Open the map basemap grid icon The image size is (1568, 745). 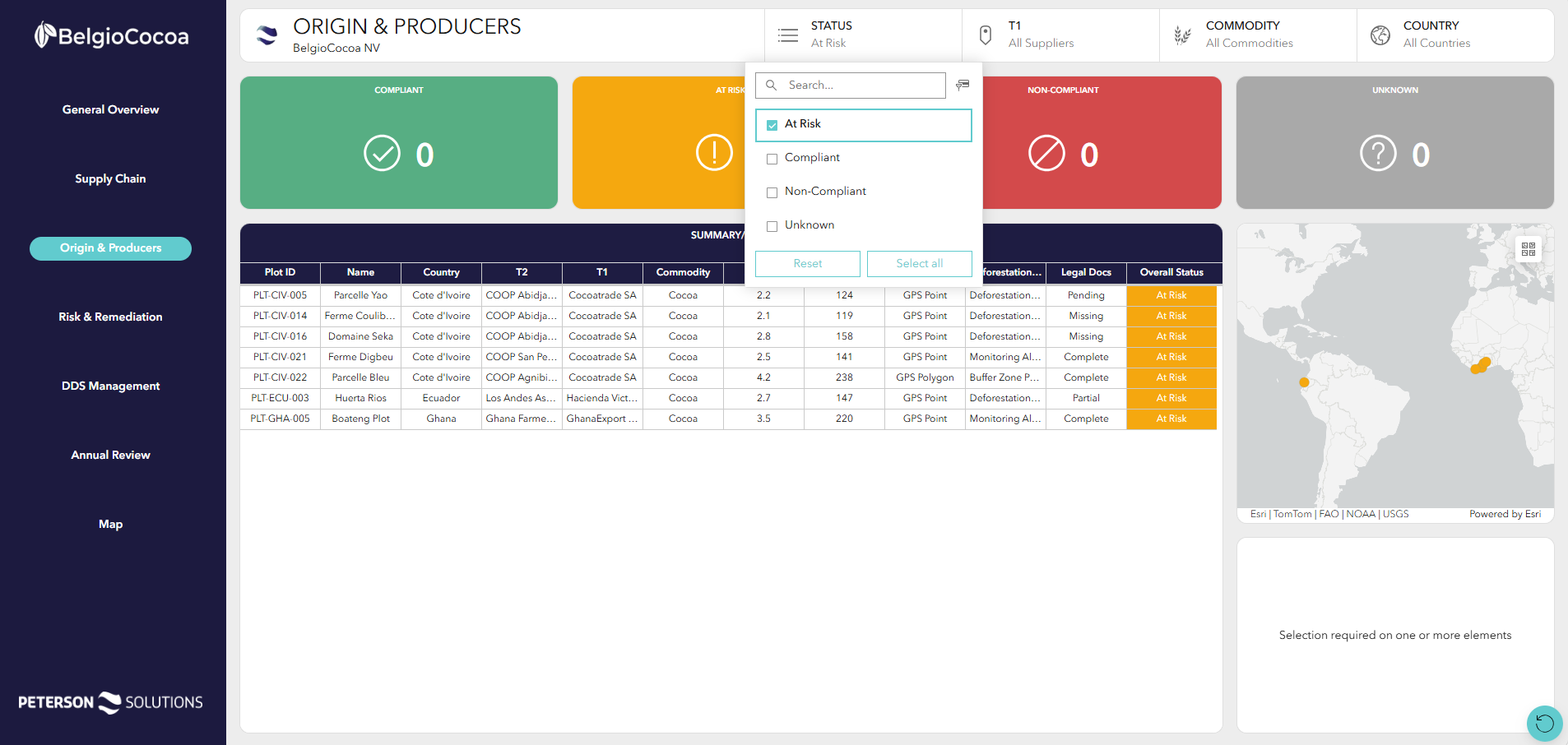coord(1529,249)
